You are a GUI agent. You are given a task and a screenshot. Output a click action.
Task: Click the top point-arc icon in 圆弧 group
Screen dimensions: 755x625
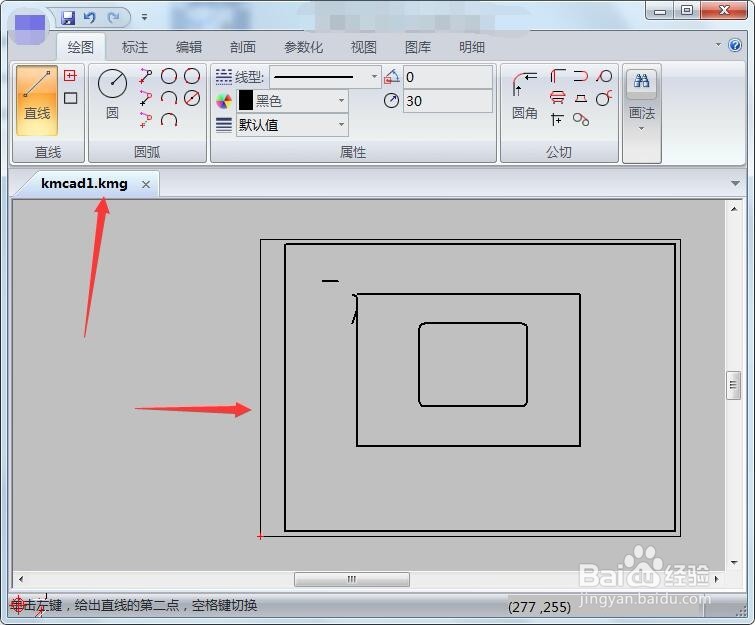click(145, 76)
